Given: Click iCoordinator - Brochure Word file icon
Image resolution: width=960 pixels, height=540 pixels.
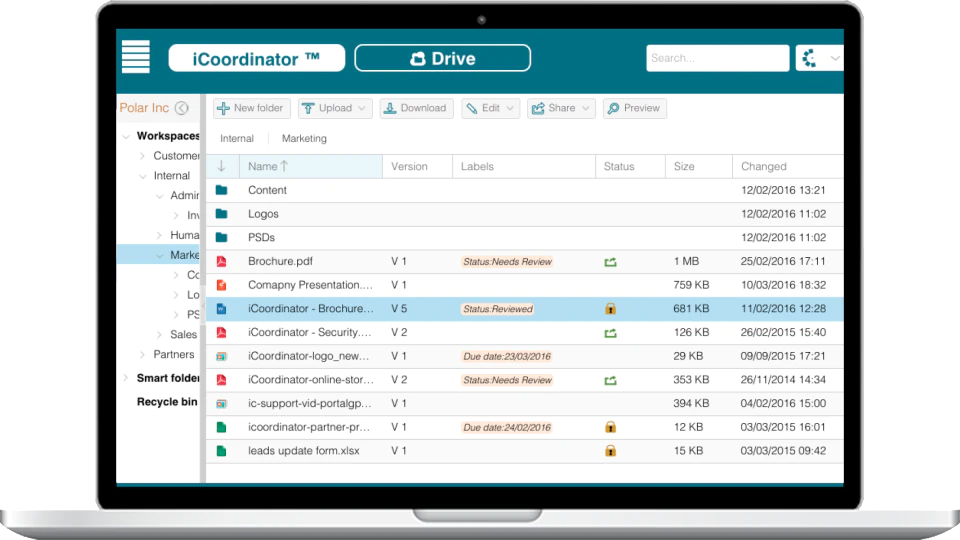Looking at the screenshot, I should click(x=222, y=309).
